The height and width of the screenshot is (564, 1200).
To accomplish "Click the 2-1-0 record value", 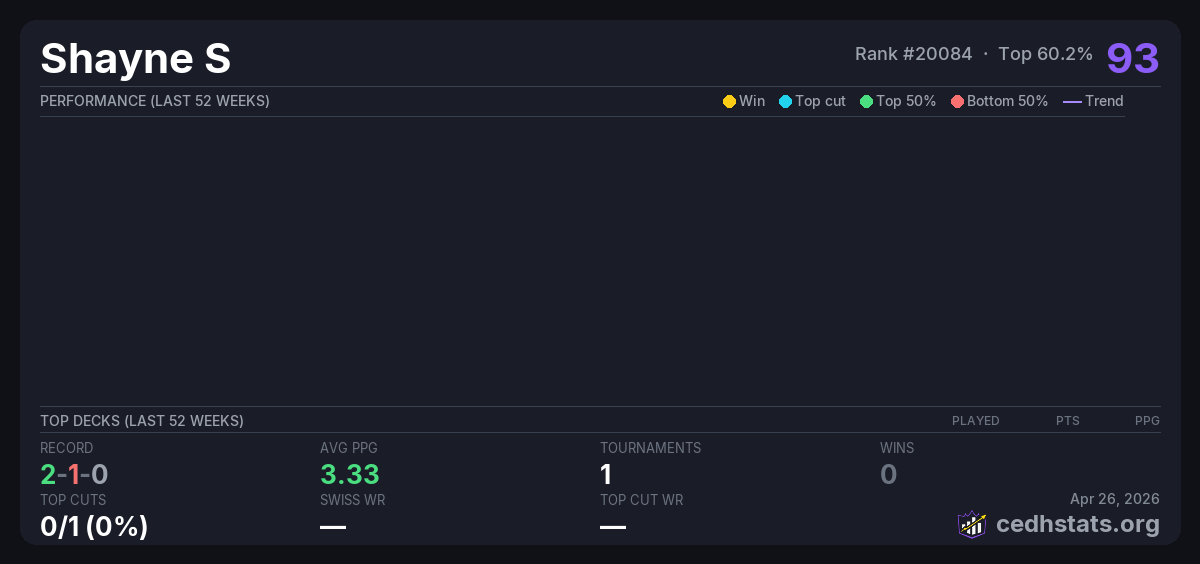I will tap(74, 474).
